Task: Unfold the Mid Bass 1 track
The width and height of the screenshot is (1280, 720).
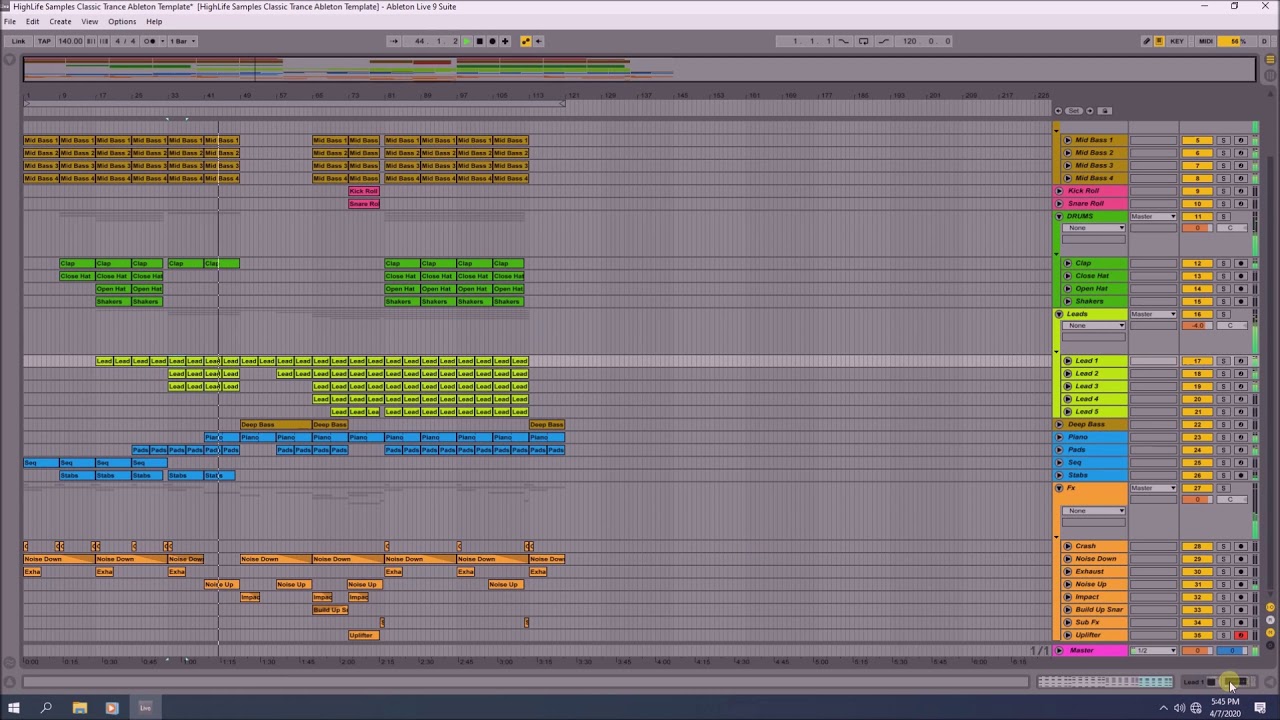Action: pos(1067,140)
